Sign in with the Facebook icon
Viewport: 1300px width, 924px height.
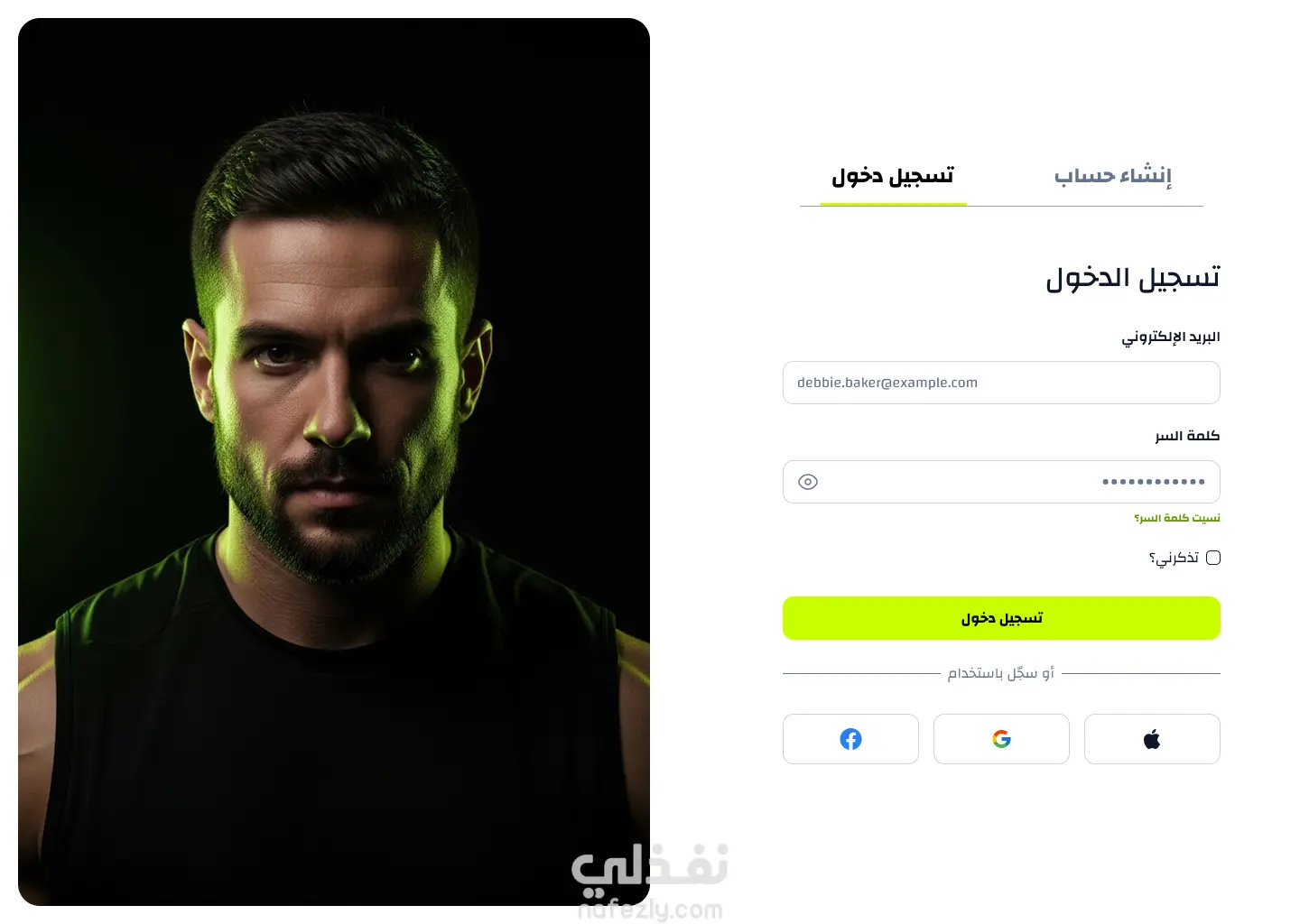(x=850, y=739)
